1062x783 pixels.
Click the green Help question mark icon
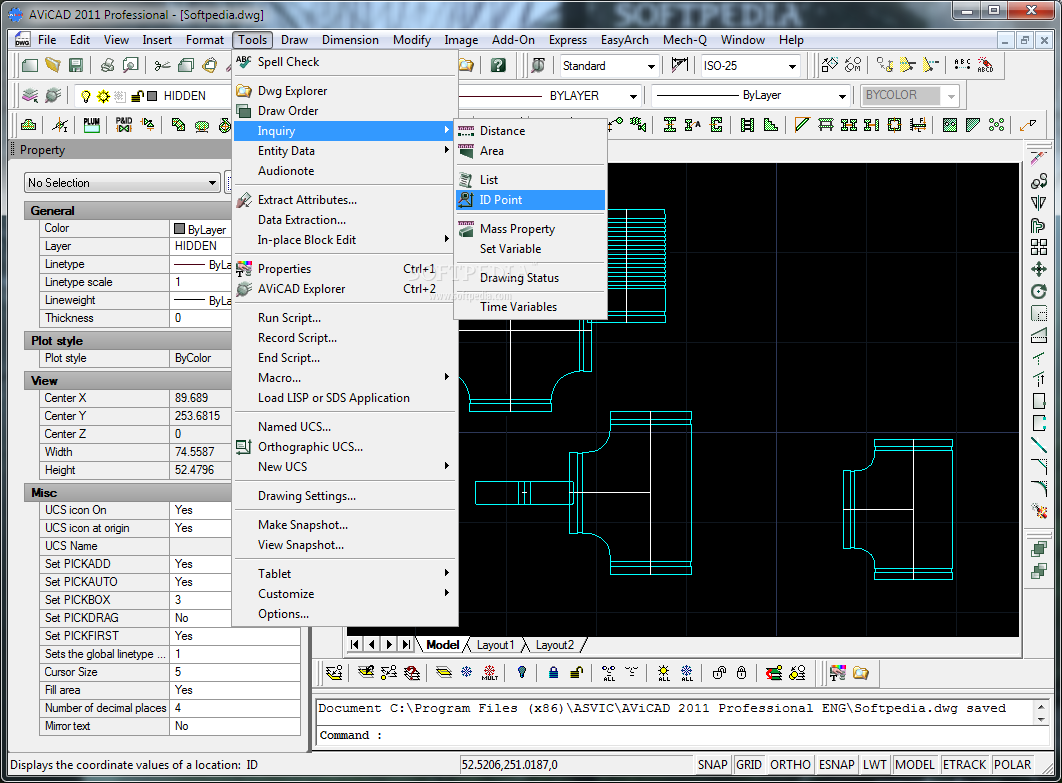click(x=498, y=65)
